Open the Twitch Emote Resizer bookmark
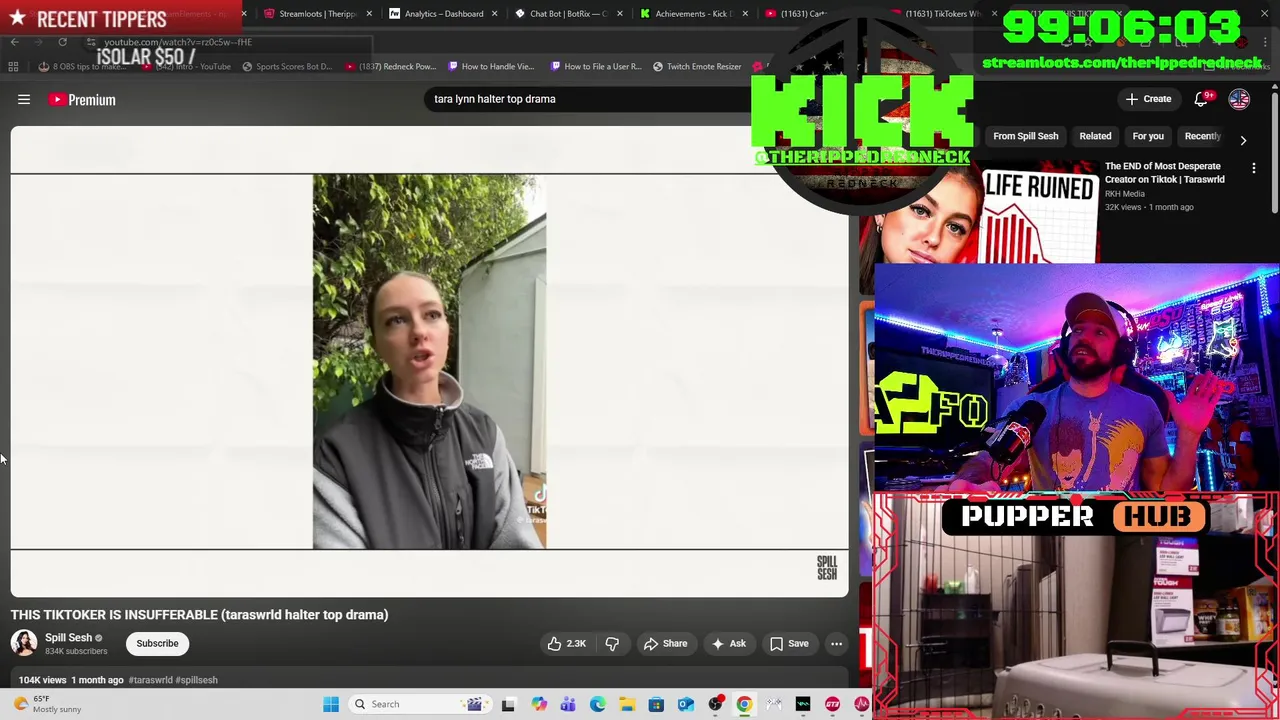This screenshot has height=720, width=1280. pyautogui.click(x=697, y=66)
